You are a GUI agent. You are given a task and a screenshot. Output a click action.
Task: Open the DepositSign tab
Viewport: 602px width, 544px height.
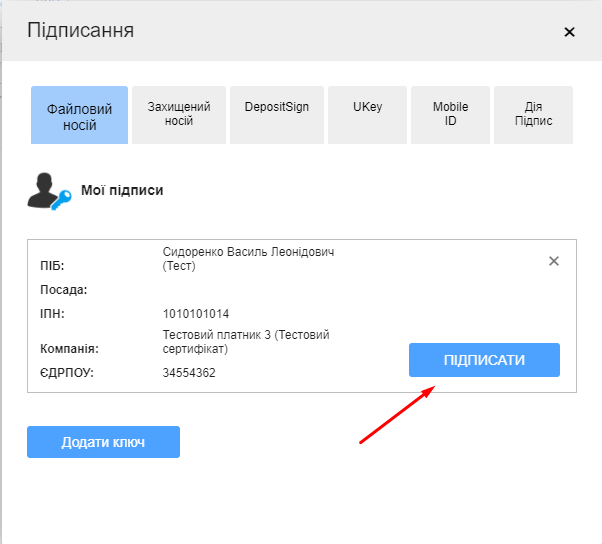click(x=277, y=115)
